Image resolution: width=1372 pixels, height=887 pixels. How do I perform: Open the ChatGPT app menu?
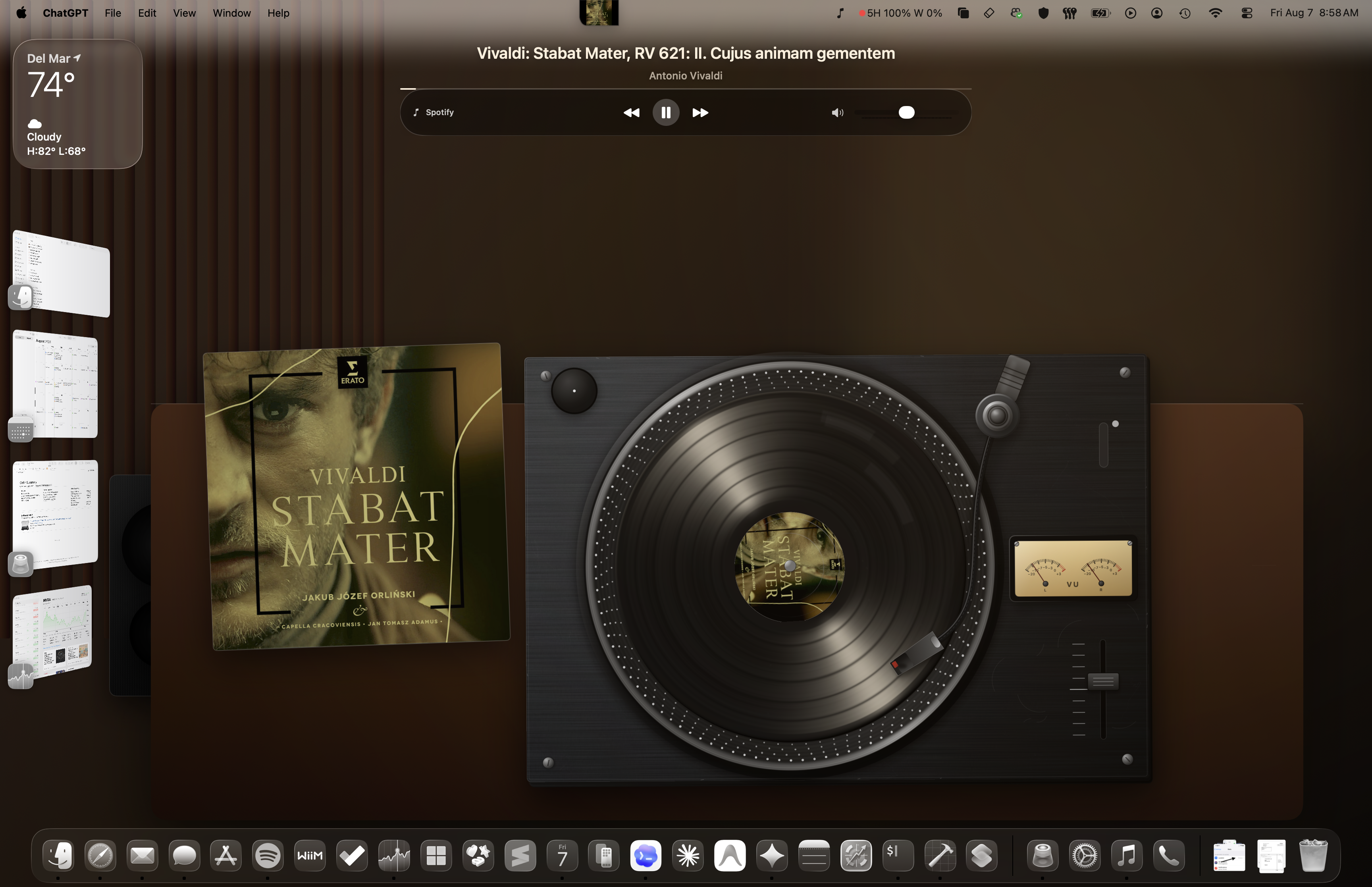[65, 13]
